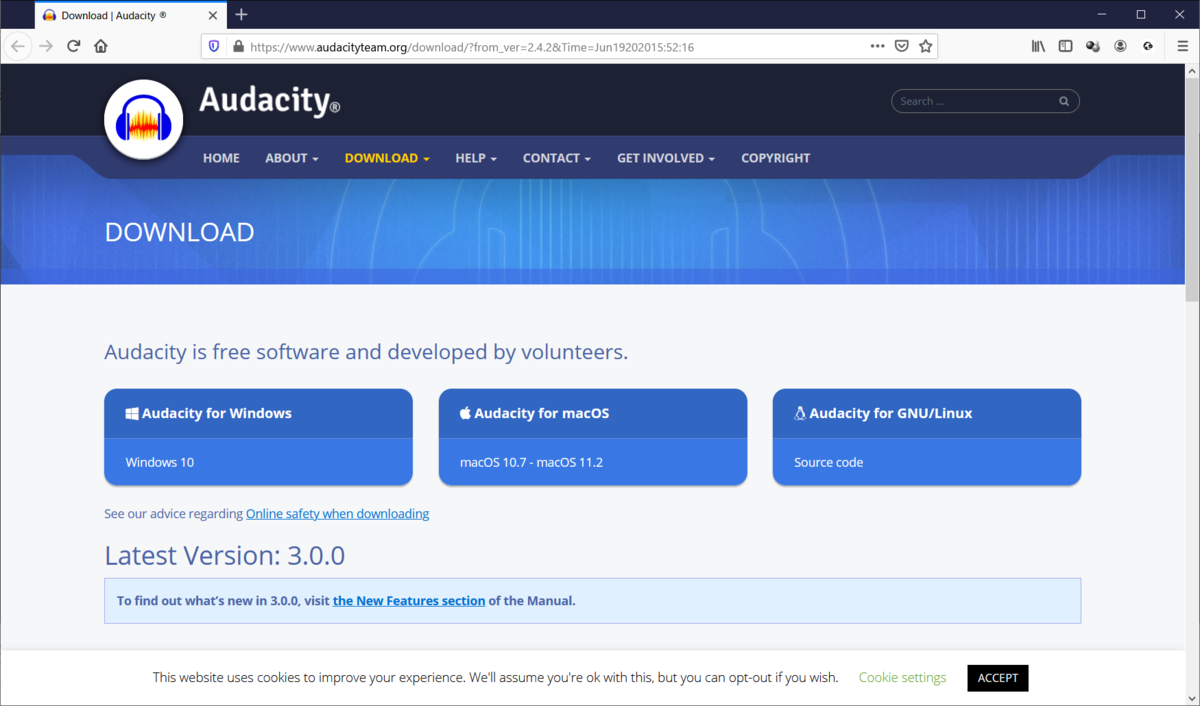Image resolution: width=1200 pixels, height=706 pixels.
Task: Open Cookie settings
Action: coord(902,677)
